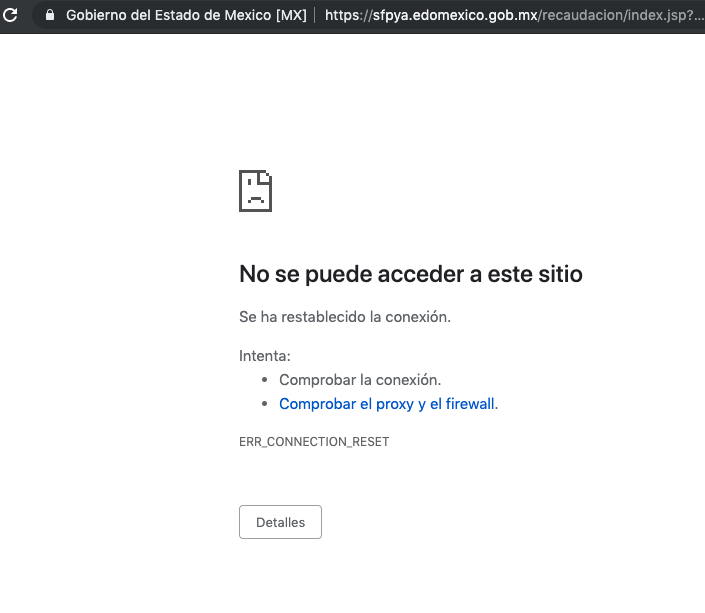Click the 'Intenta:' label
Screen dimensions: 705x613
(x=265, y=356)
